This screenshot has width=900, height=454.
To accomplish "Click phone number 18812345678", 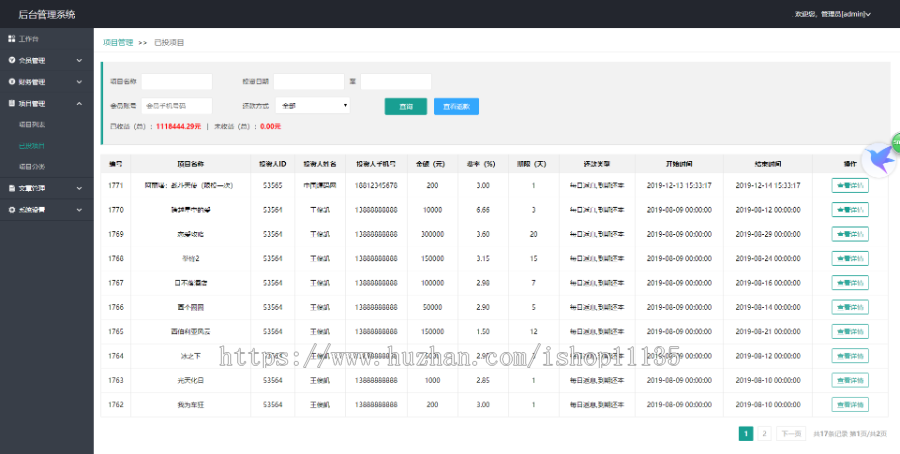I will click(376, 185).
